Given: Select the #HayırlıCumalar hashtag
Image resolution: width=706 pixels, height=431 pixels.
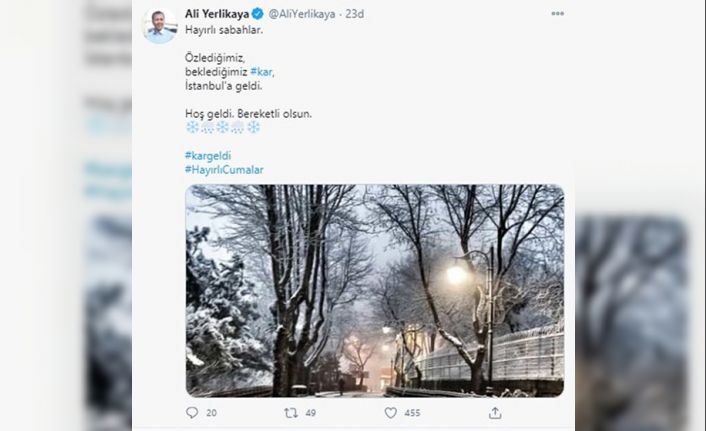Looking at the screenshot, I should 224,171.
